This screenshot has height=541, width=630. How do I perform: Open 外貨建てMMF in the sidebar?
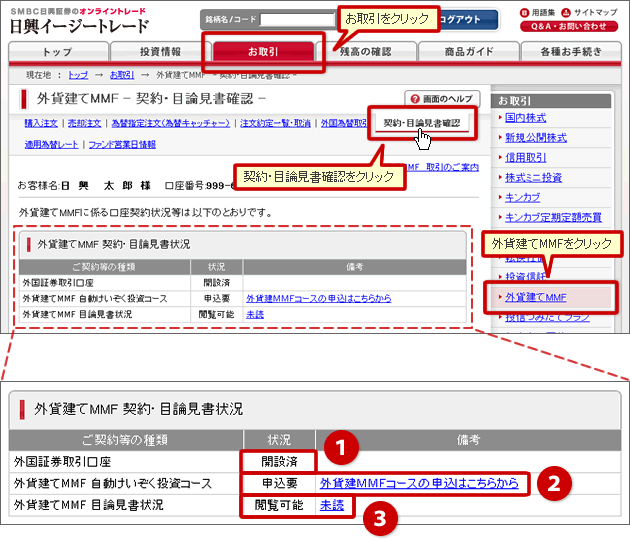[536, 297]
